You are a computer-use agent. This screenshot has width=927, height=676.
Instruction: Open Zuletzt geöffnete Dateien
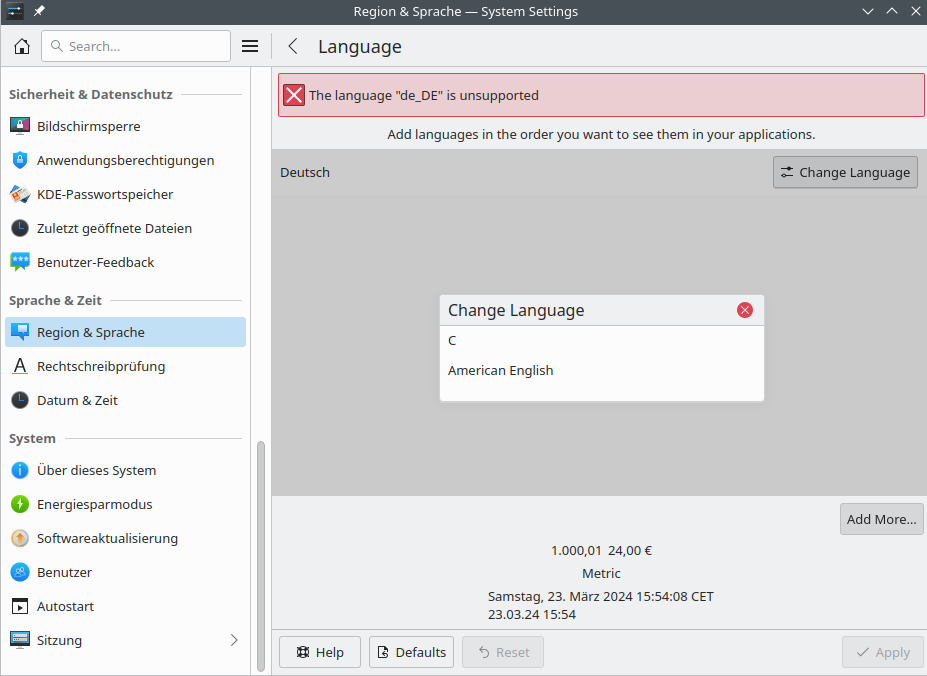(x=125, y=228)
